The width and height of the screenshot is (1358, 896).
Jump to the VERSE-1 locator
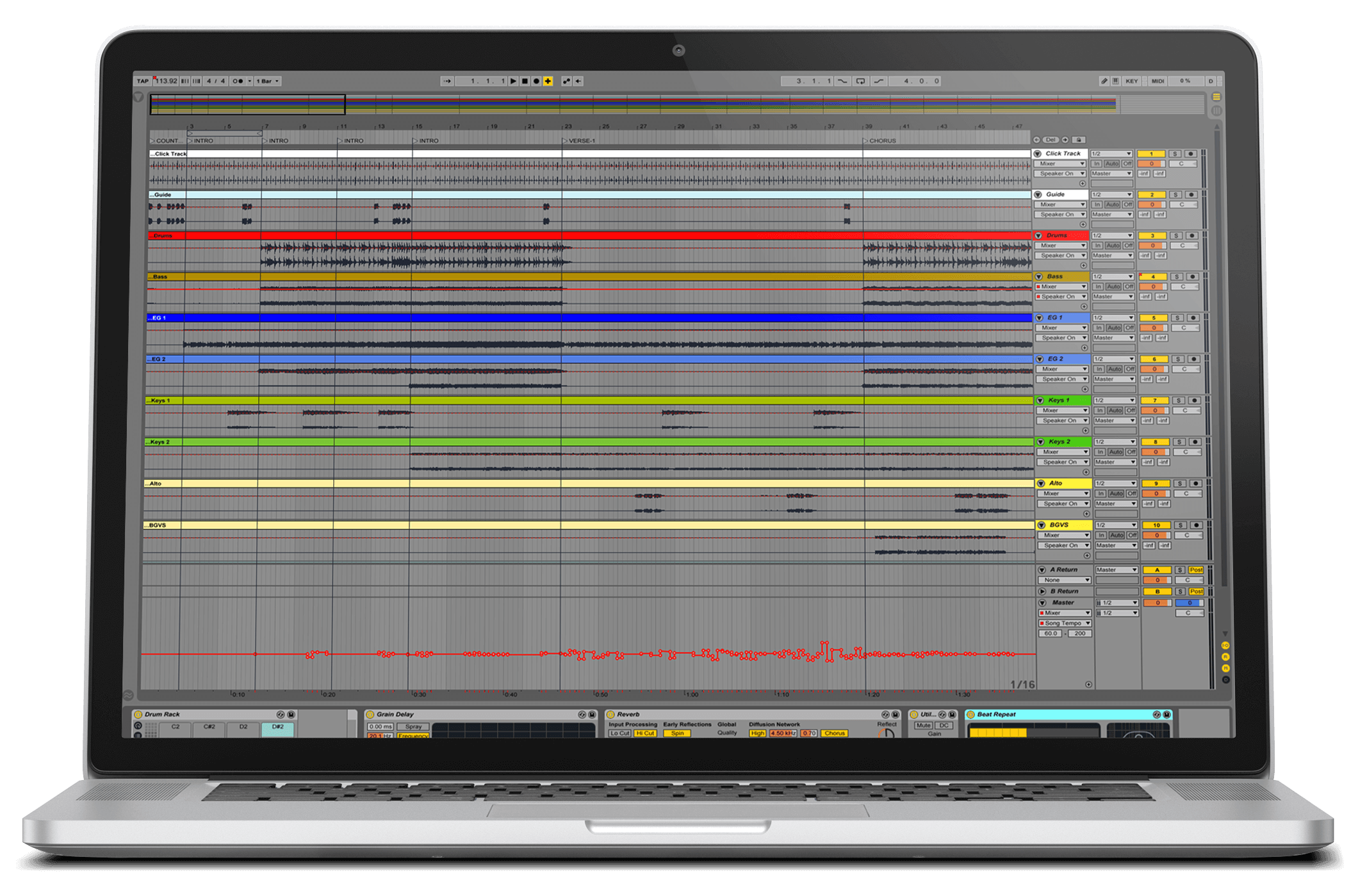point(578,140)
